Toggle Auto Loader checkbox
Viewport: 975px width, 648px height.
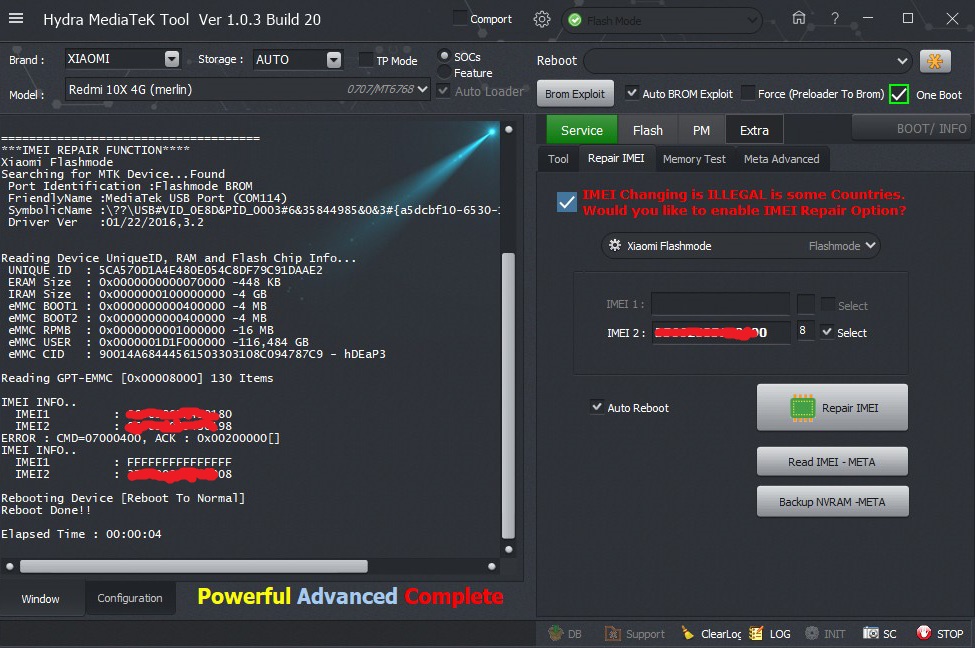[443, 91]
